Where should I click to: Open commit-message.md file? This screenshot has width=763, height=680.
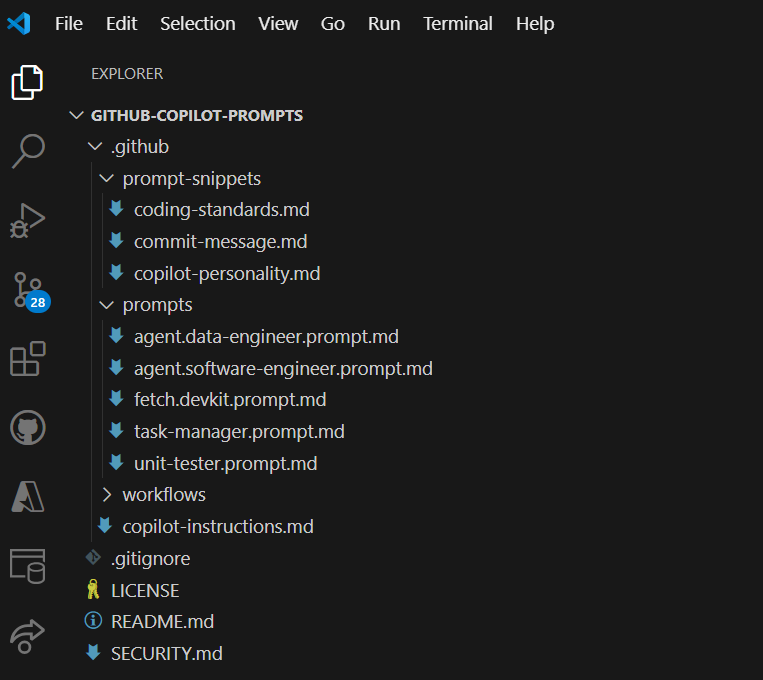tap(220, 241)
